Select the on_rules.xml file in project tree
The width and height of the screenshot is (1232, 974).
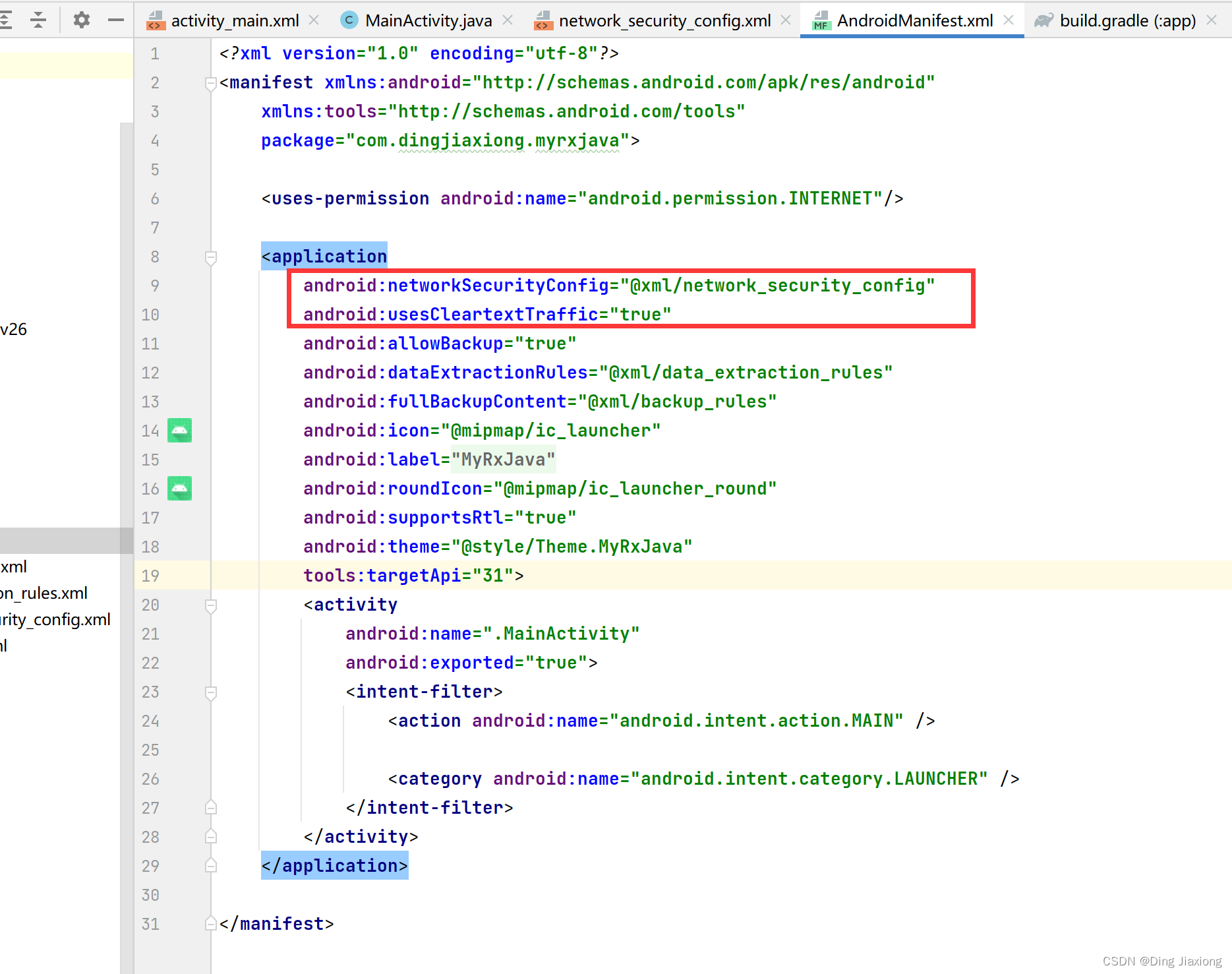pyautogui.click(x=44, y=593)
